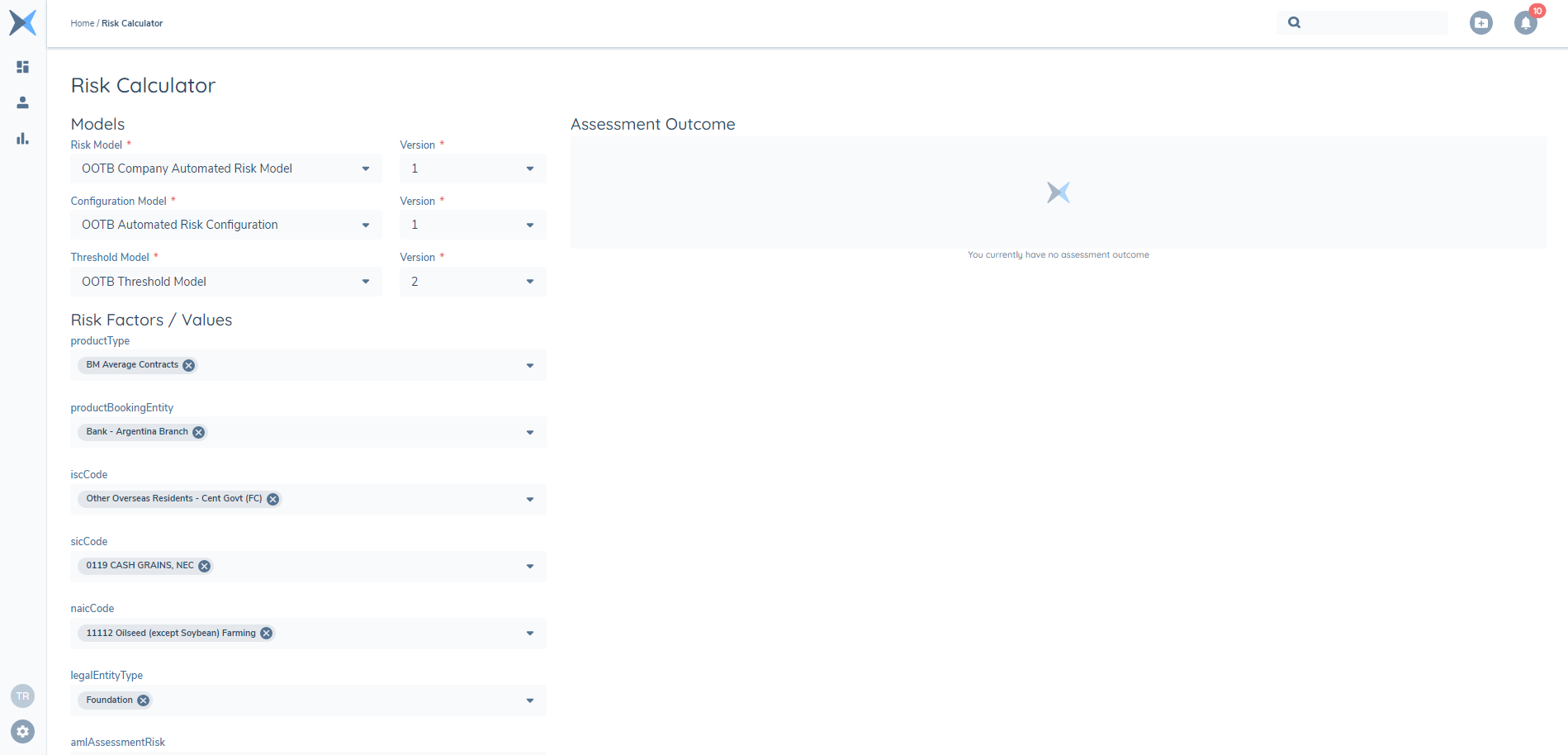Screen dimensions: 1568x755
Task: Click the app logo in sidebar
Action: (x=23, y=22)
